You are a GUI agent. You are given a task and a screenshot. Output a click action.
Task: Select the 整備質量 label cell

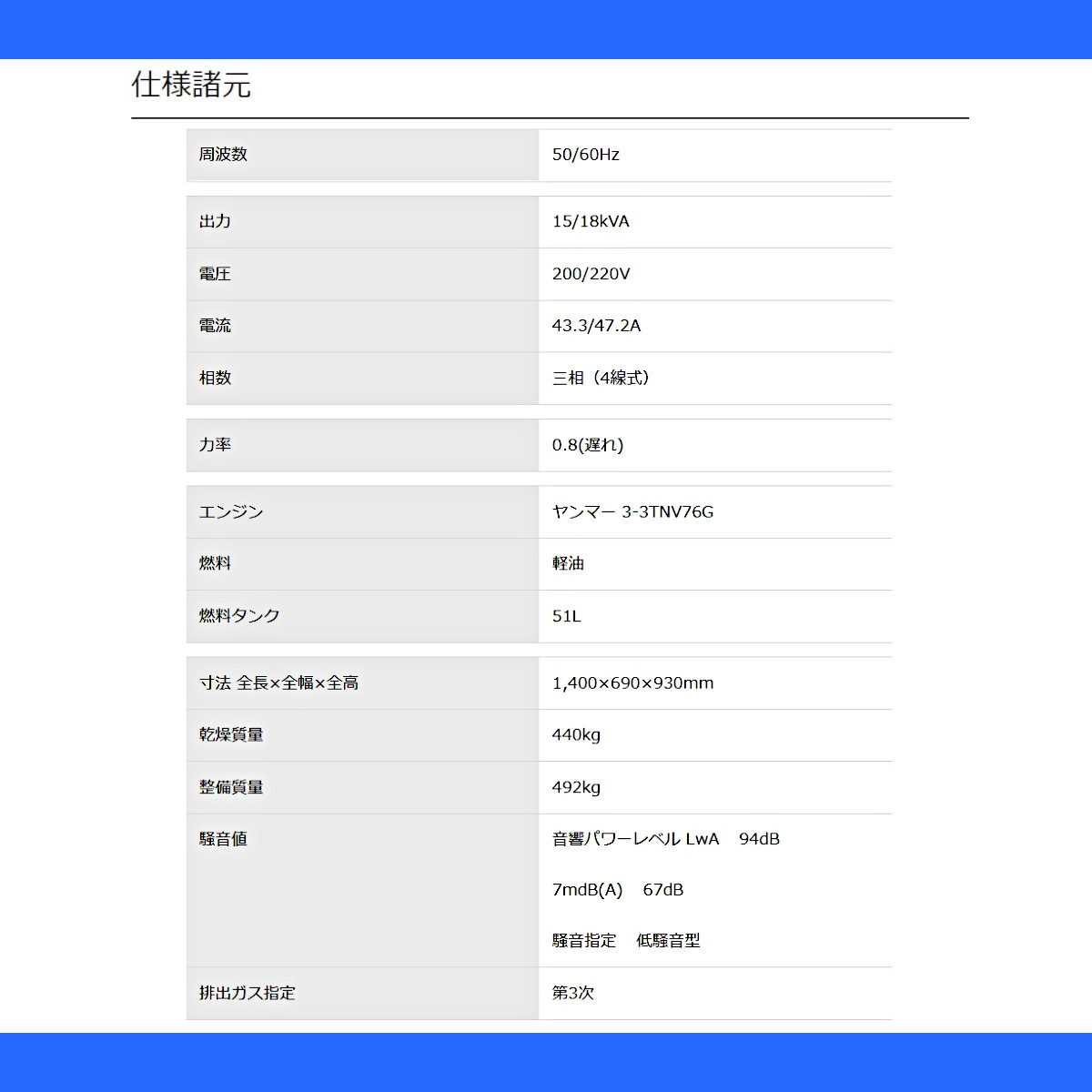tap(362, 788)
